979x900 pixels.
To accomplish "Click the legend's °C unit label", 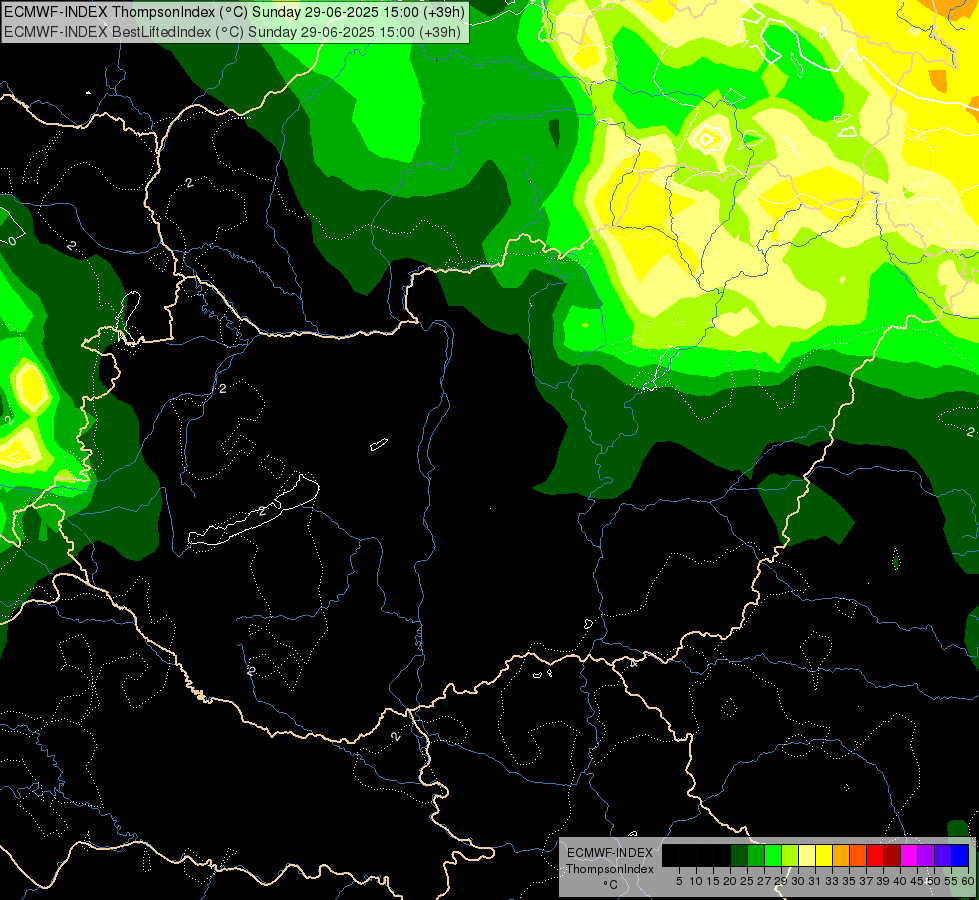I will (x=611, y=885).
